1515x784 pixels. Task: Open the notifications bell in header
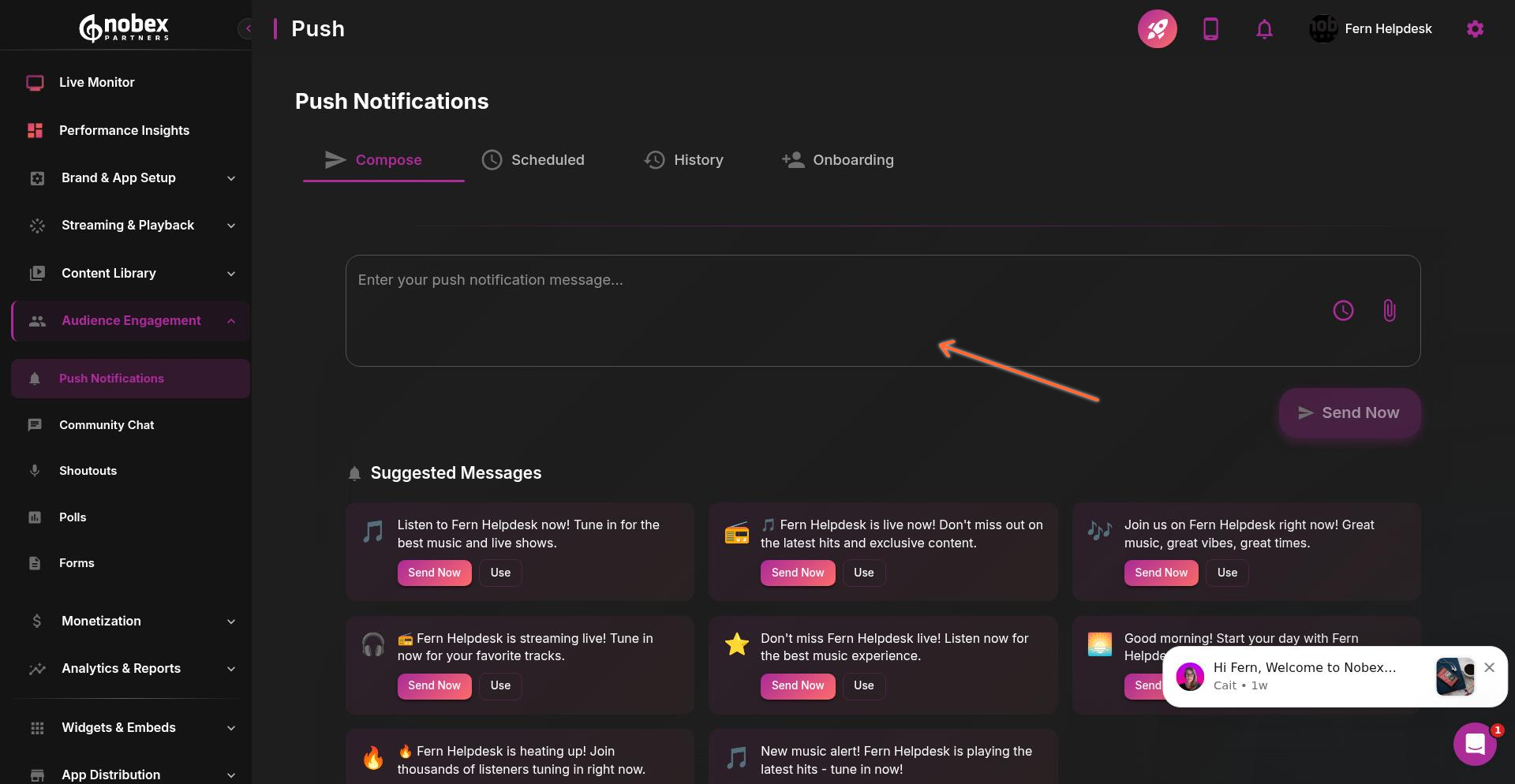(1264, 29)
